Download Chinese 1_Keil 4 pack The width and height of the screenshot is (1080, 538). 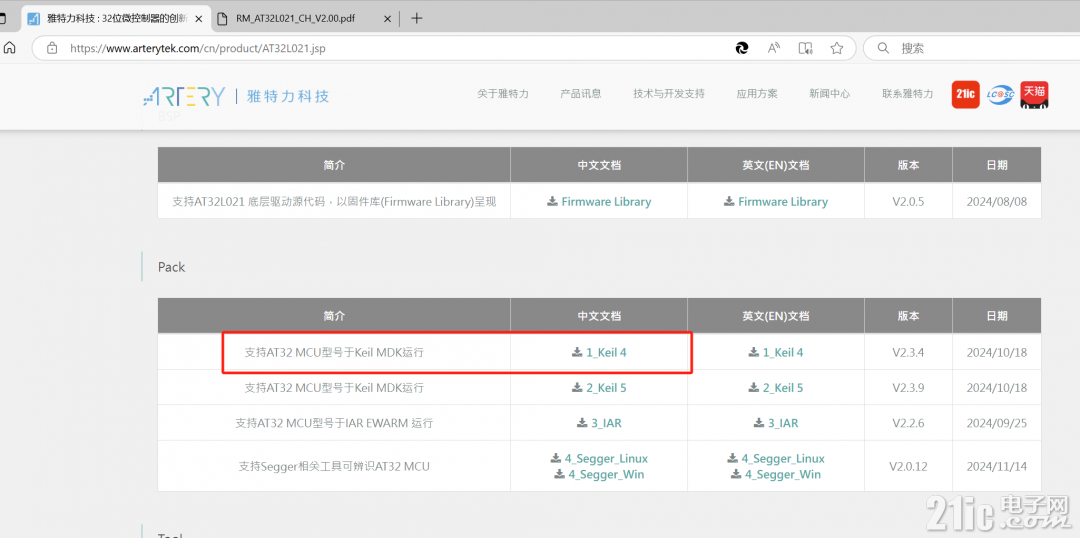599,353
